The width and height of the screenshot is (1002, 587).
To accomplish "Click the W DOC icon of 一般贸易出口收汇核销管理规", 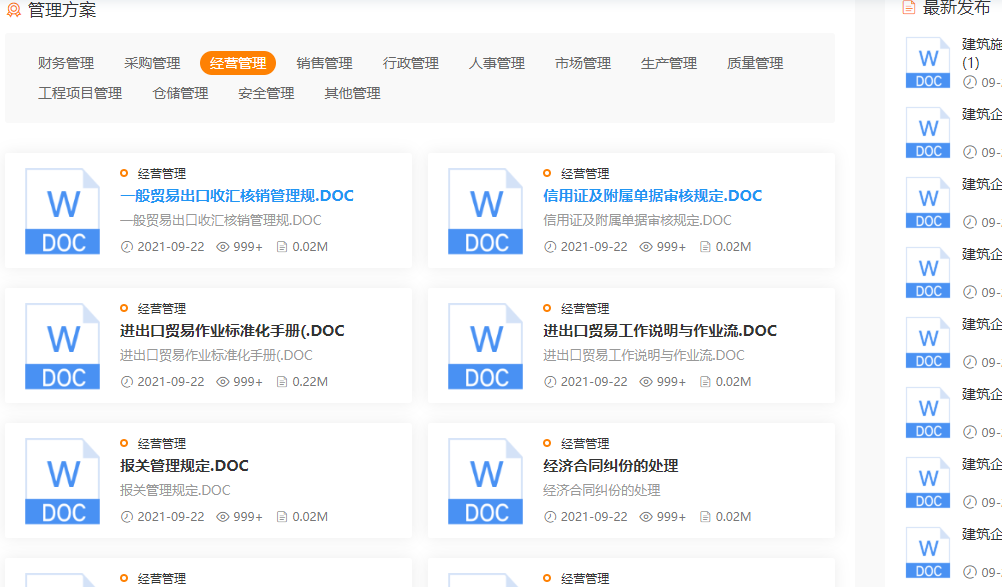I will [x=62, y=210].
